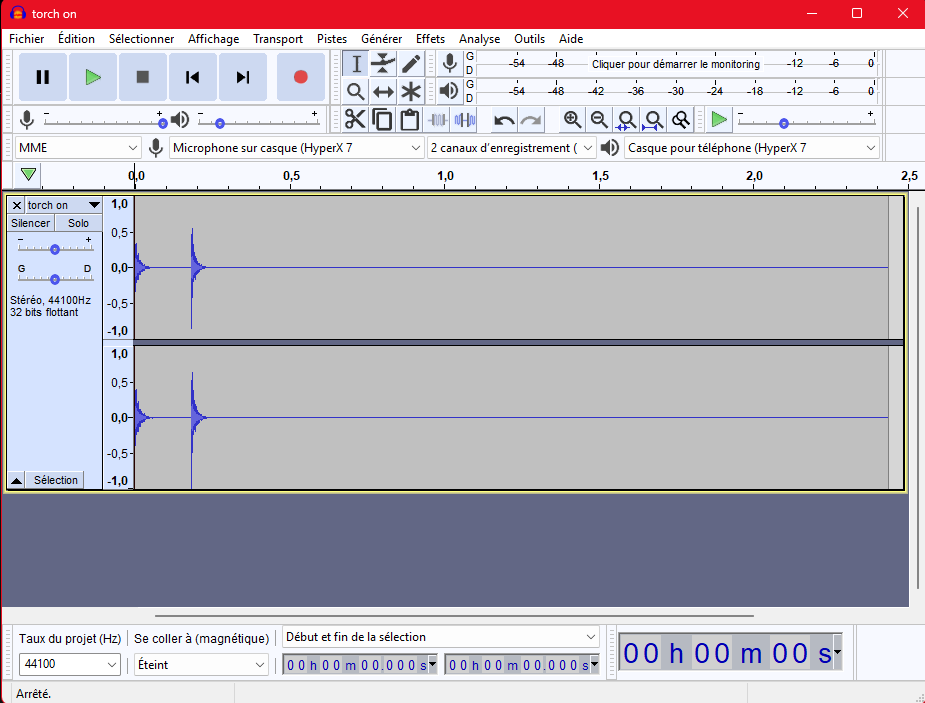Open the Casque pour téléphone output dropdown
The image size is (925, 703).
752,147
